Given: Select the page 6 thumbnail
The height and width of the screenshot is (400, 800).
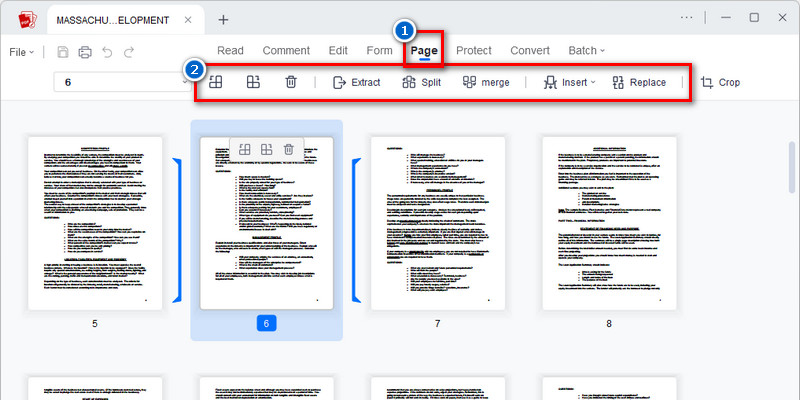Looking at the screenshot, I should pos(266,223).
